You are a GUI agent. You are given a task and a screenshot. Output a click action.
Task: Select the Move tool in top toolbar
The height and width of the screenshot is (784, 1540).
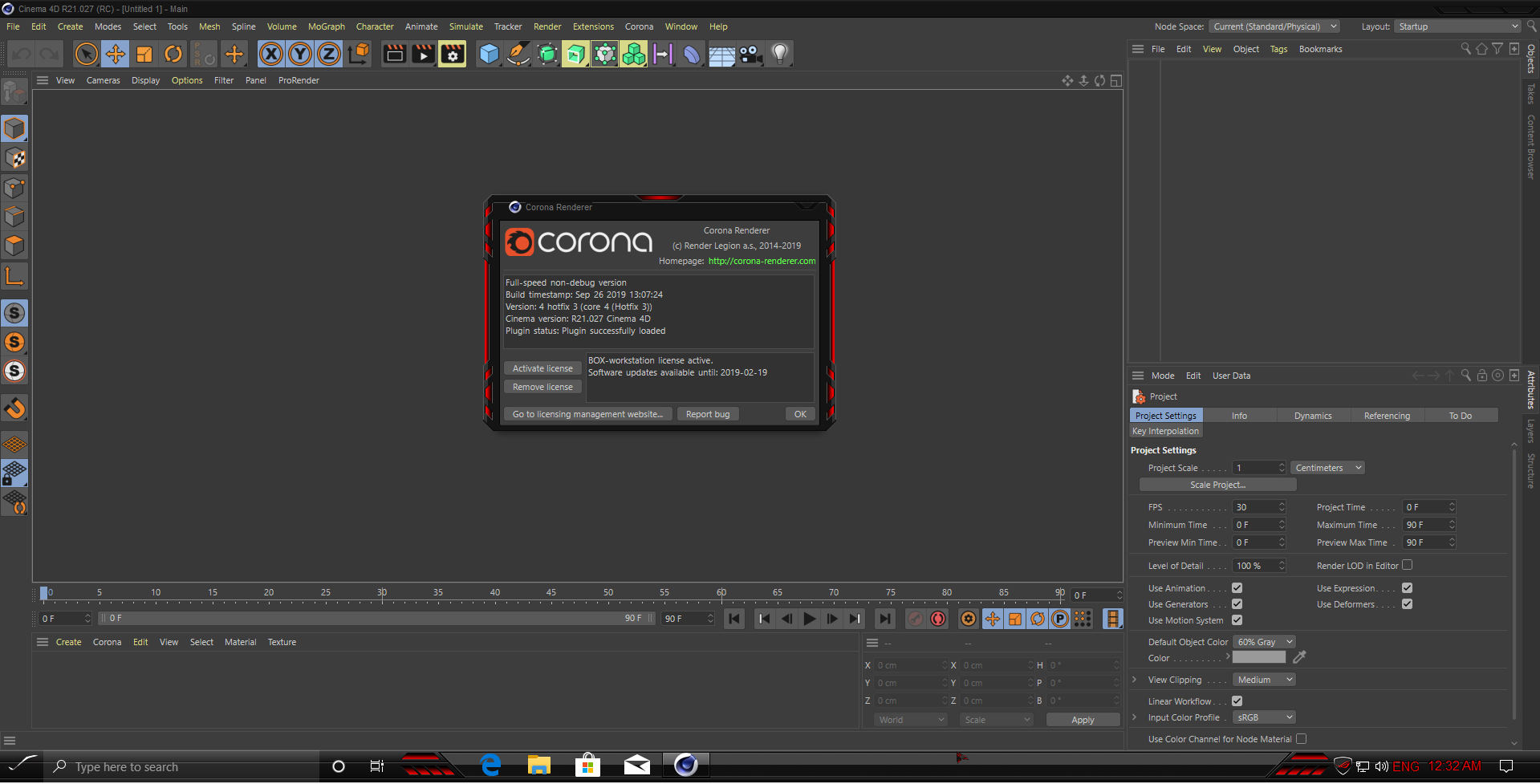click(x=116, y=54)
